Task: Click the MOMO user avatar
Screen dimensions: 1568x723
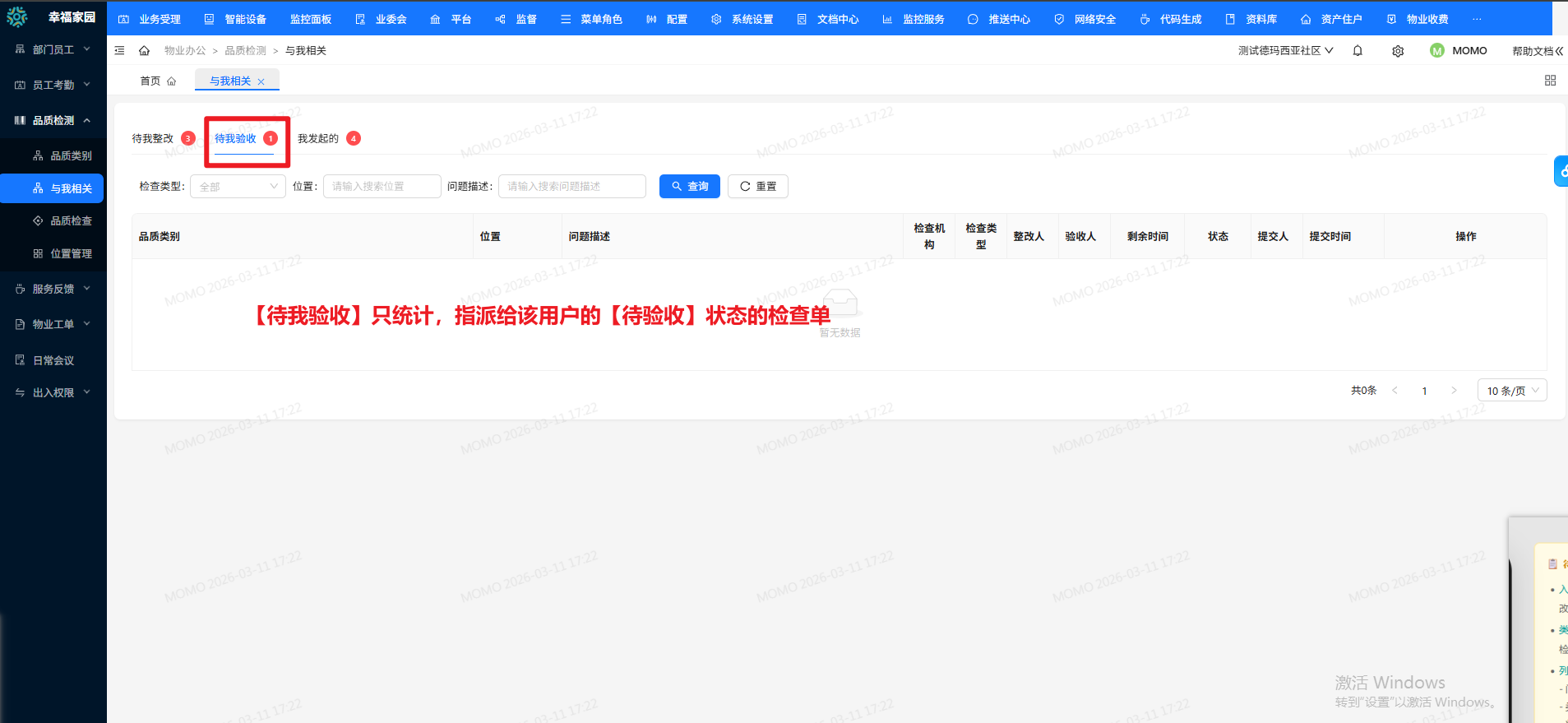Action: click(1437, 50)
